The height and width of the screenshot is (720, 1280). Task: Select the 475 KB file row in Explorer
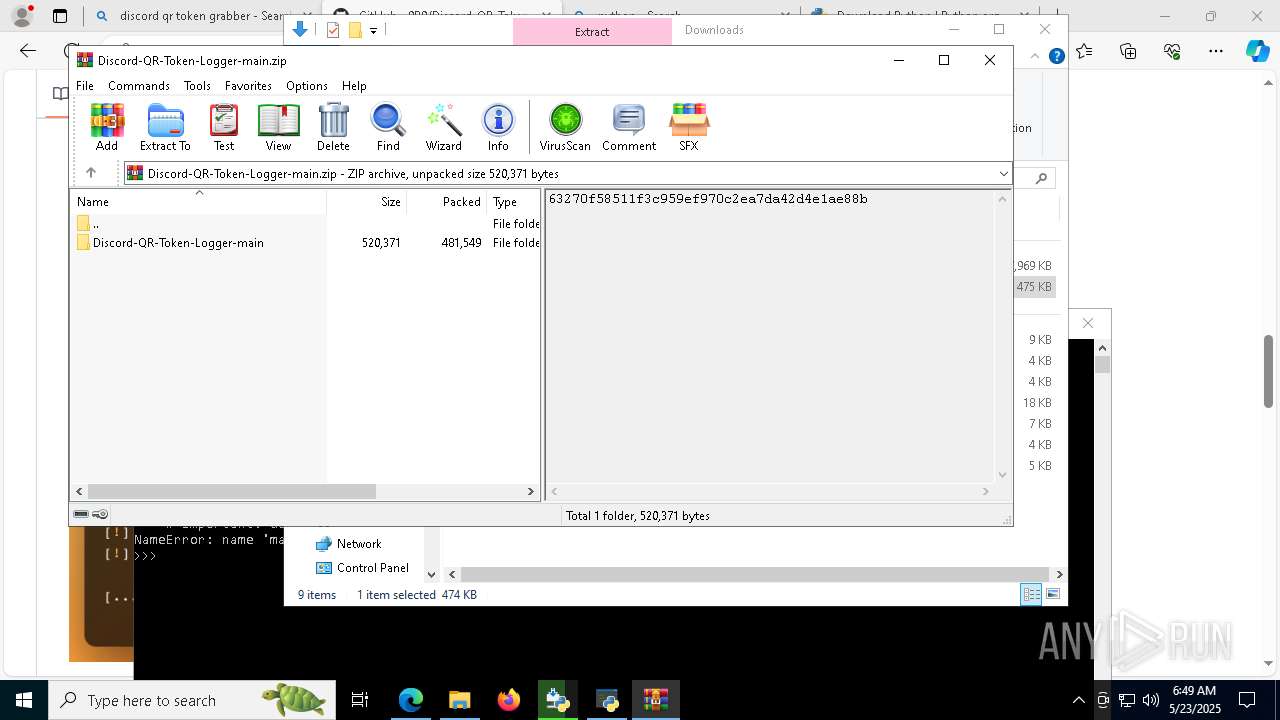[x=1034, y=287]
